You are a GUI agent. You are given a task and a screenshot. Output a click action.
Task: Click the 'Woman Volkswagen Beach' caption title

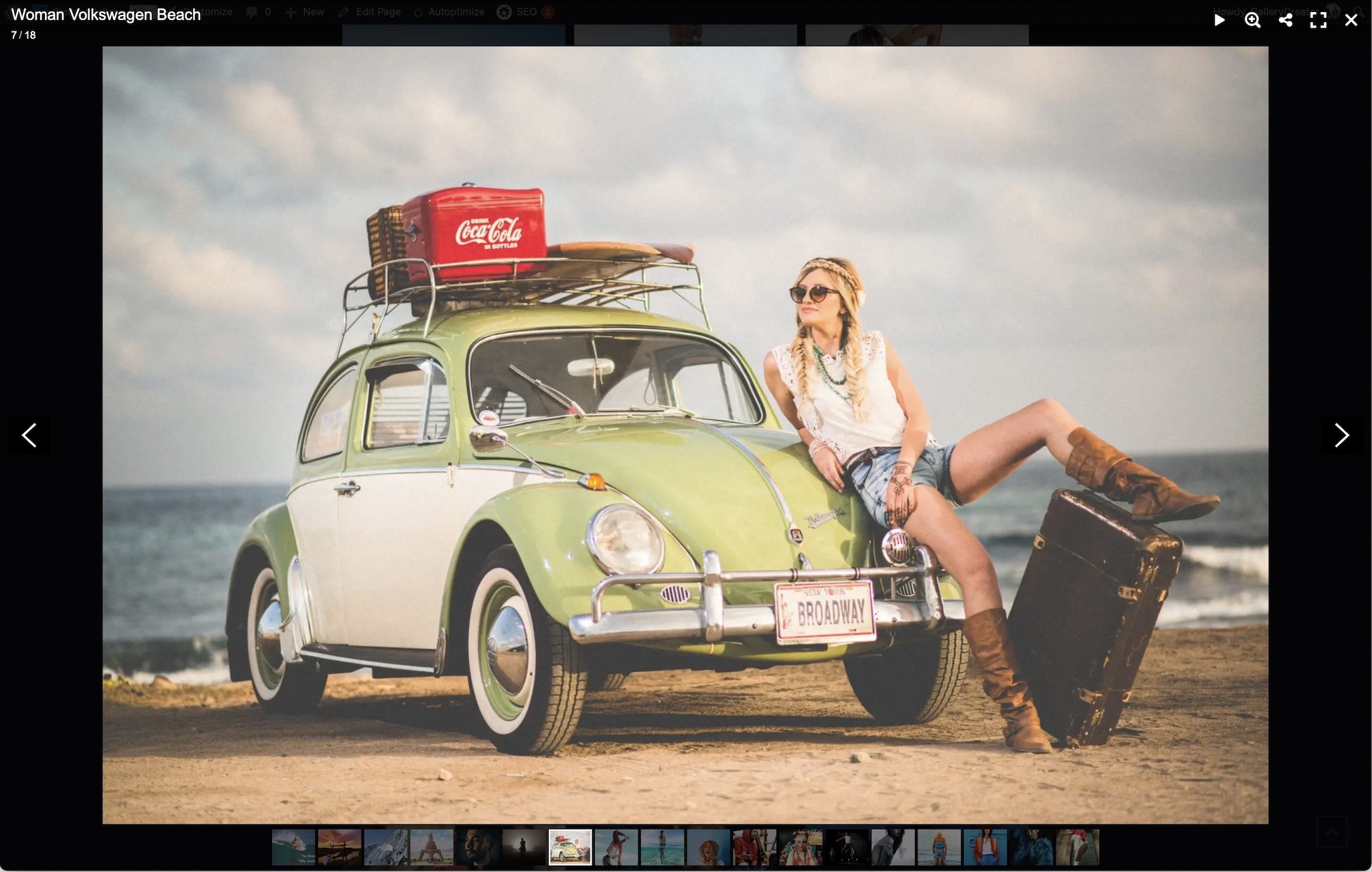tap(106, 15)
